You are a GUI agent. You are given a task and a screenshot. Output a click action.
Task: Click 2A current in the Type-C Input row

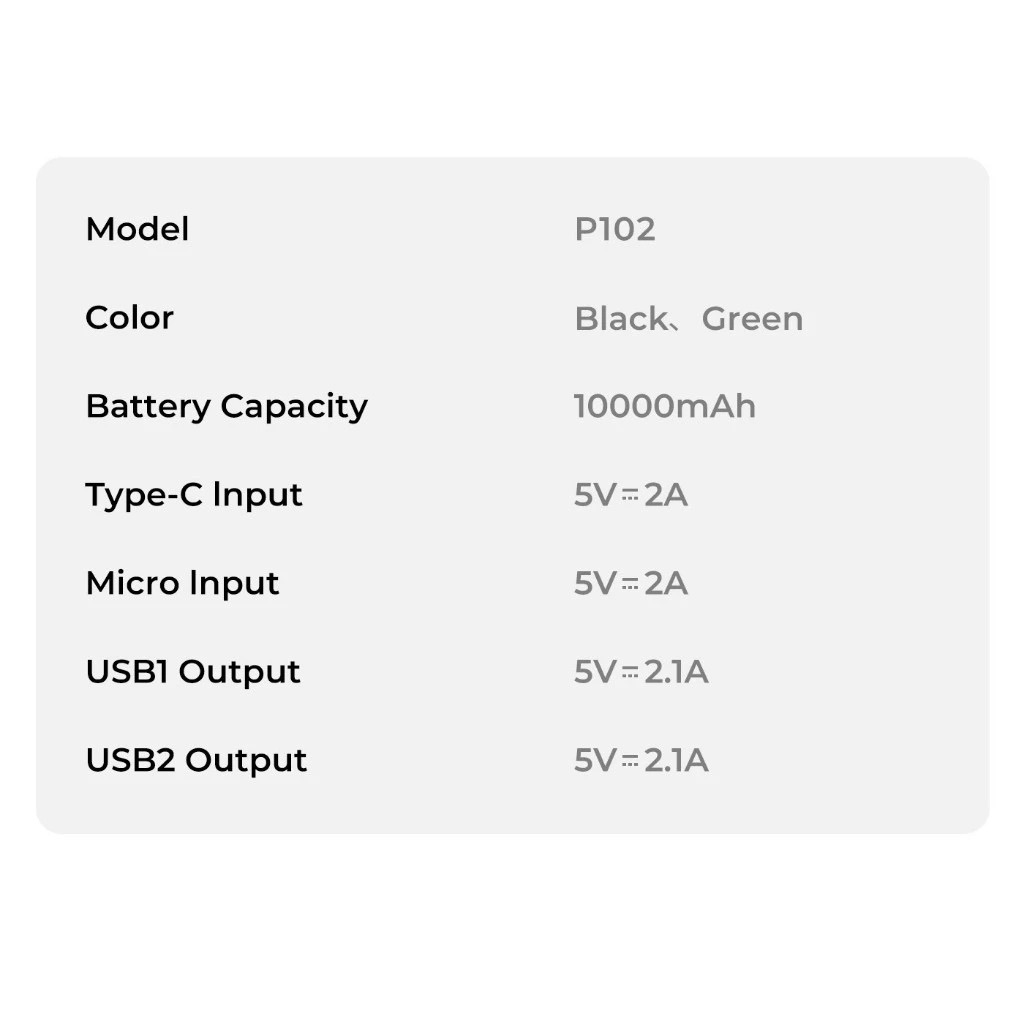[x=666, y=496]
